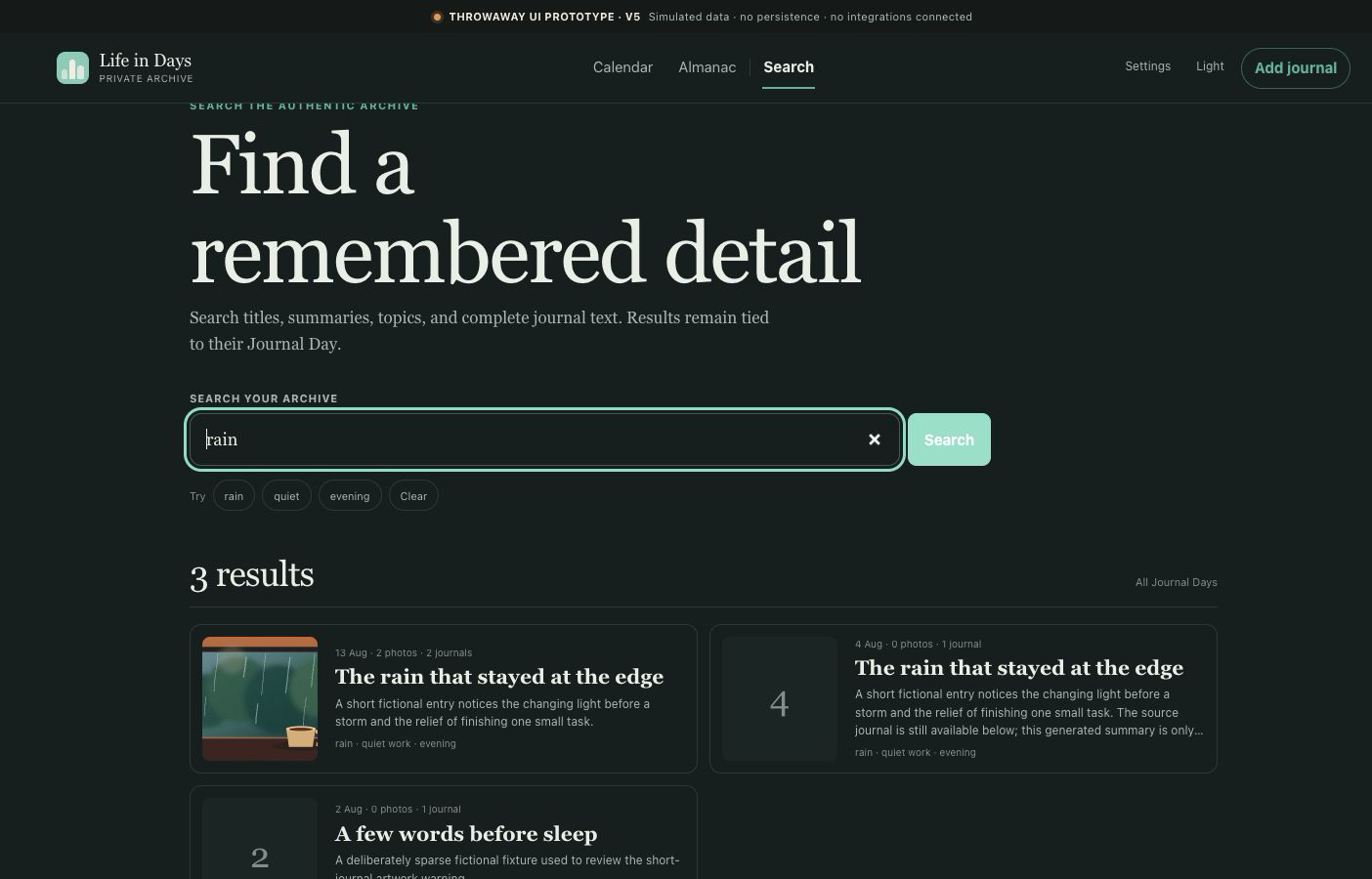Click the 'Private Archive' subtitle
The image size is (1372, 879).
coord(147,79)
